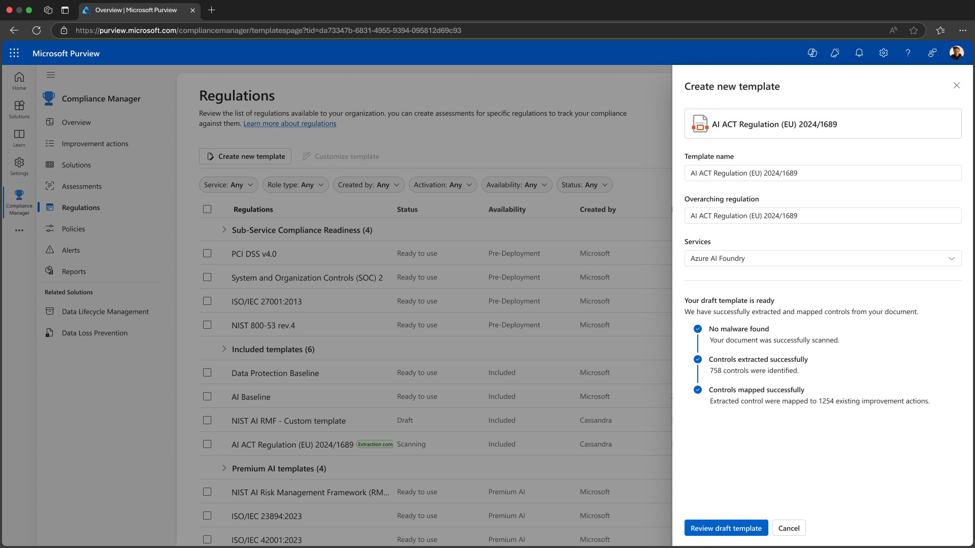This screenshot has height=548, width=975.
Task: Open Assessments in the sidebar
Action: 81,186
